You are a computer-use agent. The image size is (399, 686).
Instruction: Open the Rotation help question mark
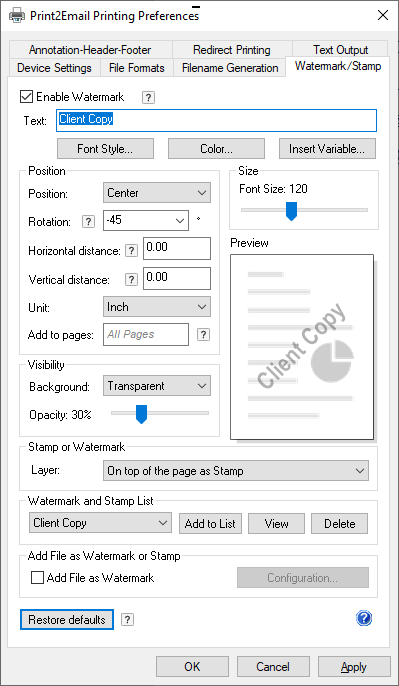[x=88, y=222]
